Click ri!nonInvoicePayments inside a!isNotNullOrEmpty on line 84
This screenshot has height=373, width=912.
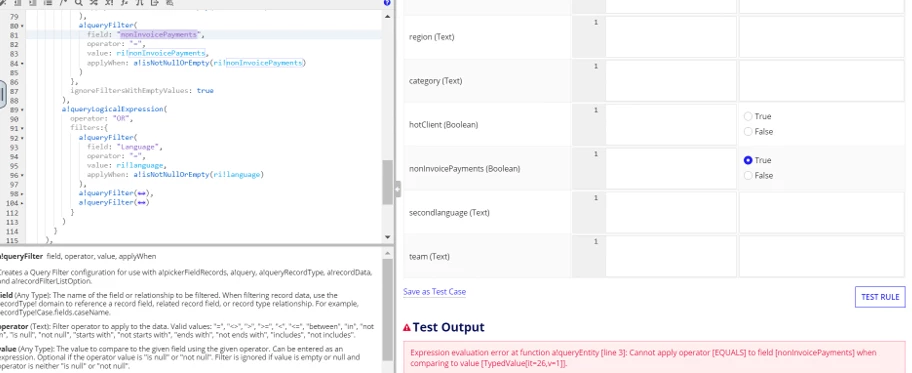258,62
